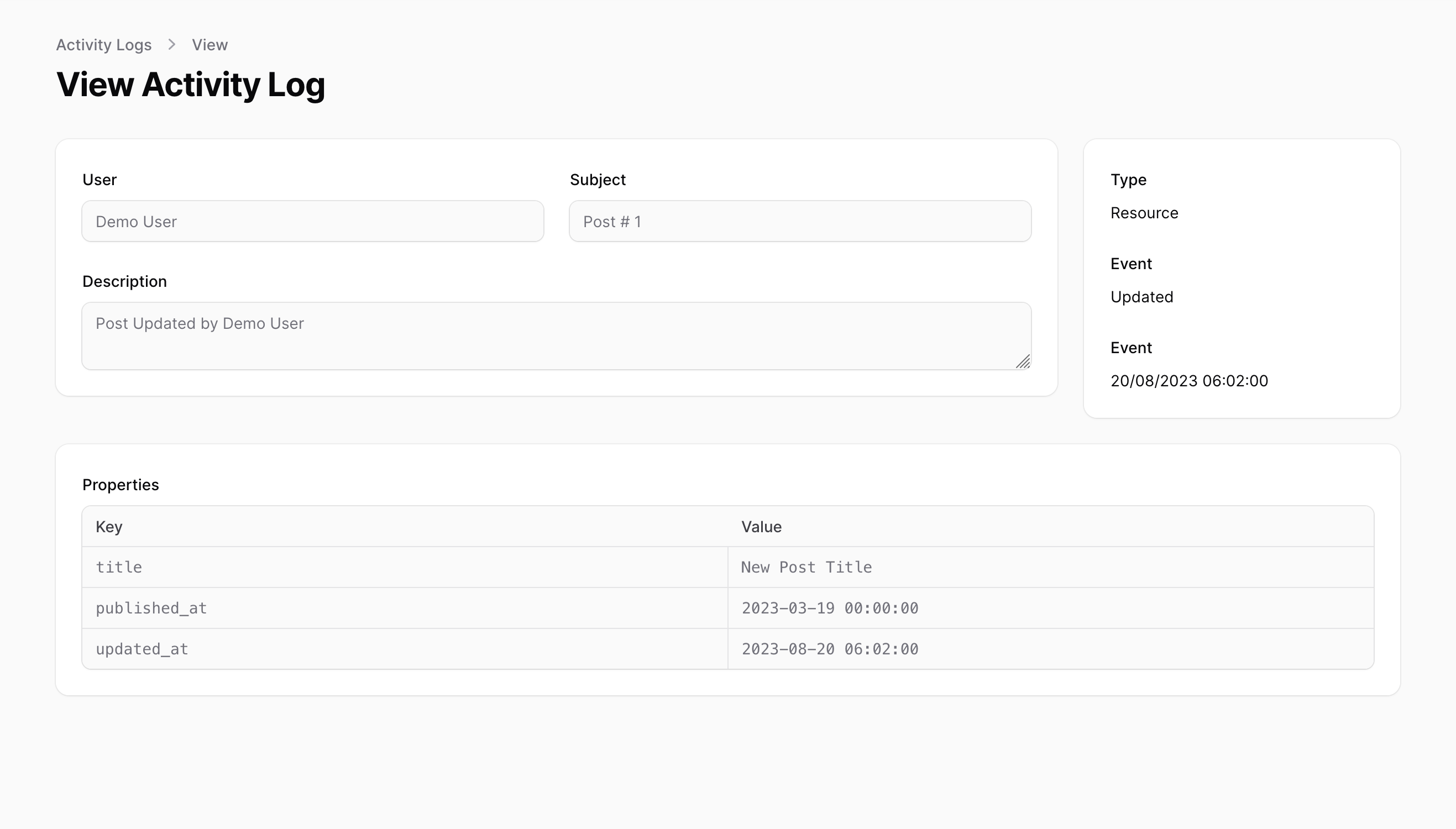Viewport: 1456px width, 829px height.
Task: Click the 2023-03-19 00:00:00 value cell
Action: (1050, 608)
